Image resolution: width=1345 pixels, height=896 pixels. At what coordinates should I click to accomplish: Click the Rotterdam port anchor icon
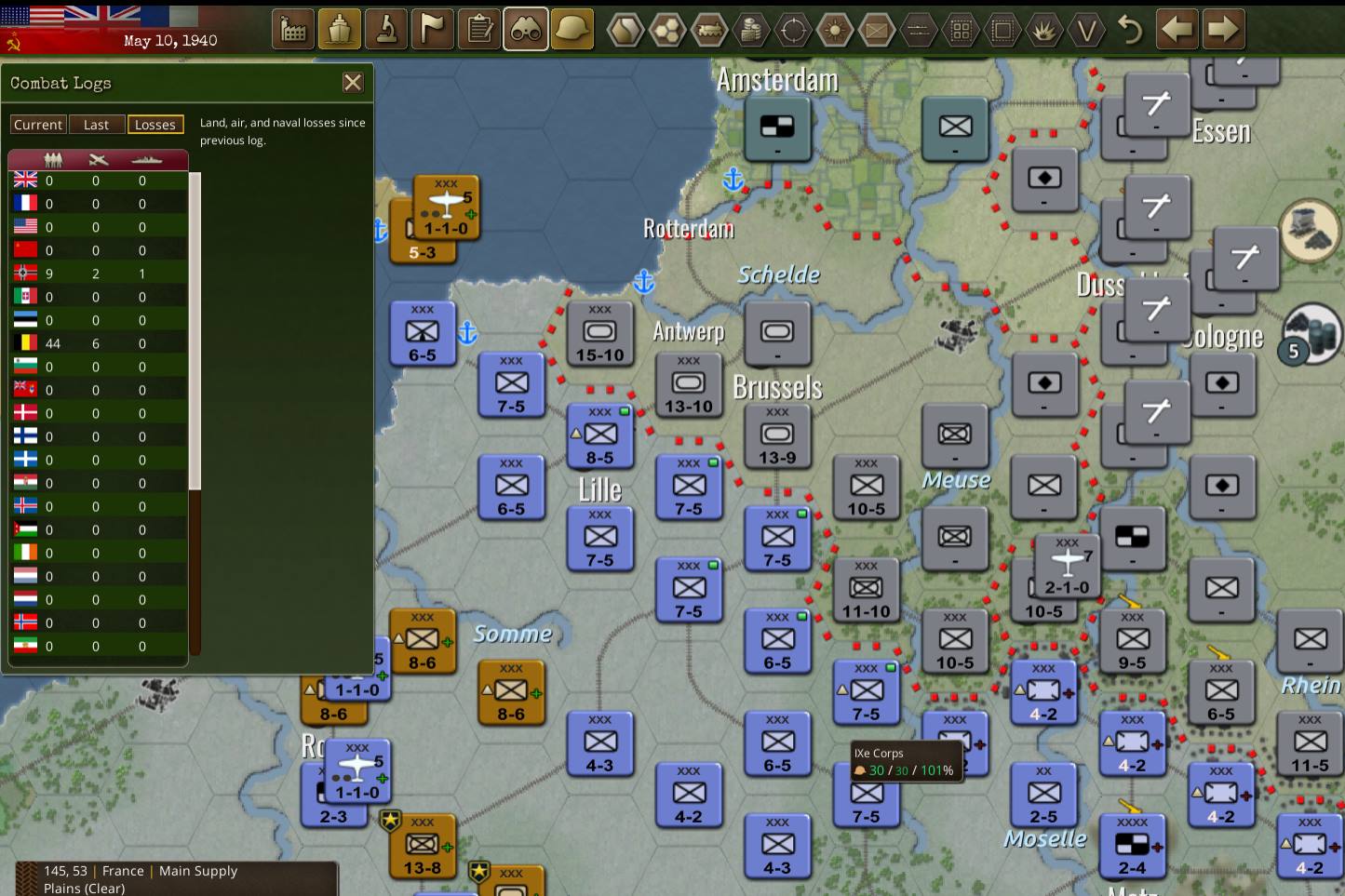pos(733,179)
